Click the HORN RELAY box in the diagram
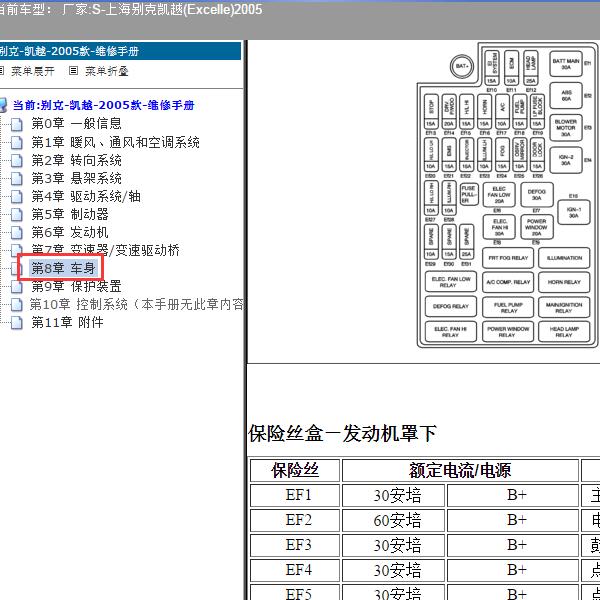This screenshot has width=600, height=600. (564, 282)
